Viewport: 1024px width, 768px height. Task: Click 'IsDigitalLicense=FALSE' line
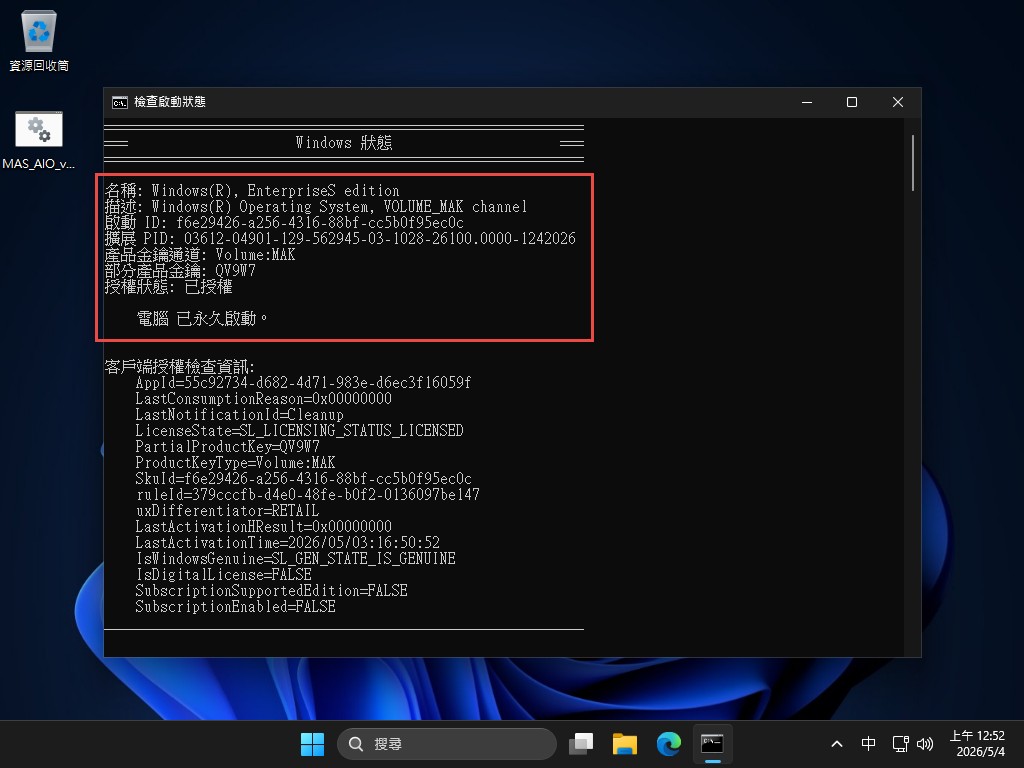223,575
